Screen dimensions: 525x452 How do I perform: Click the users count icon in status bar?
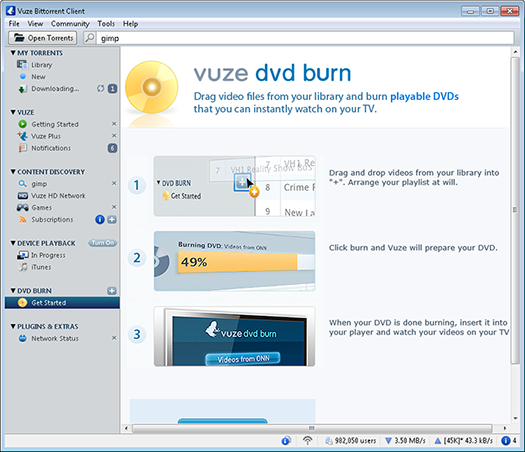point(329,441)
